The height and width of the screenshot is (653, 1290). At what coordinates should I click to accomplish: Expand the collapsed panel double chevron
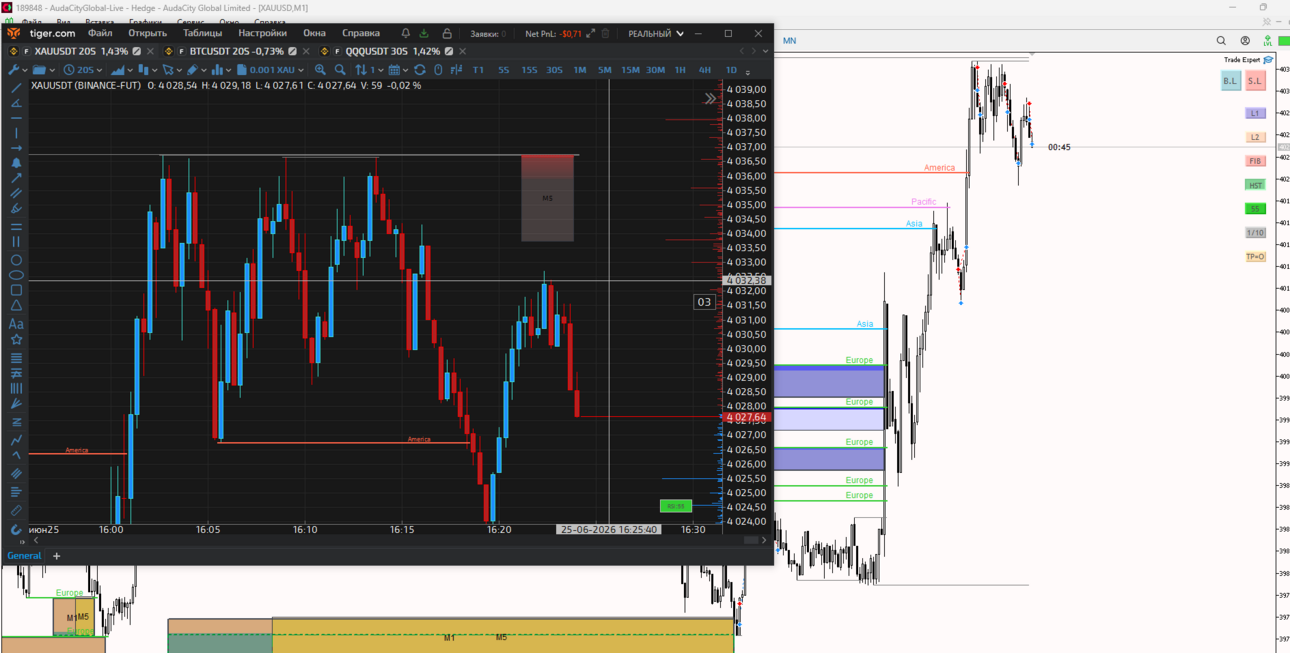click(710, 99)
